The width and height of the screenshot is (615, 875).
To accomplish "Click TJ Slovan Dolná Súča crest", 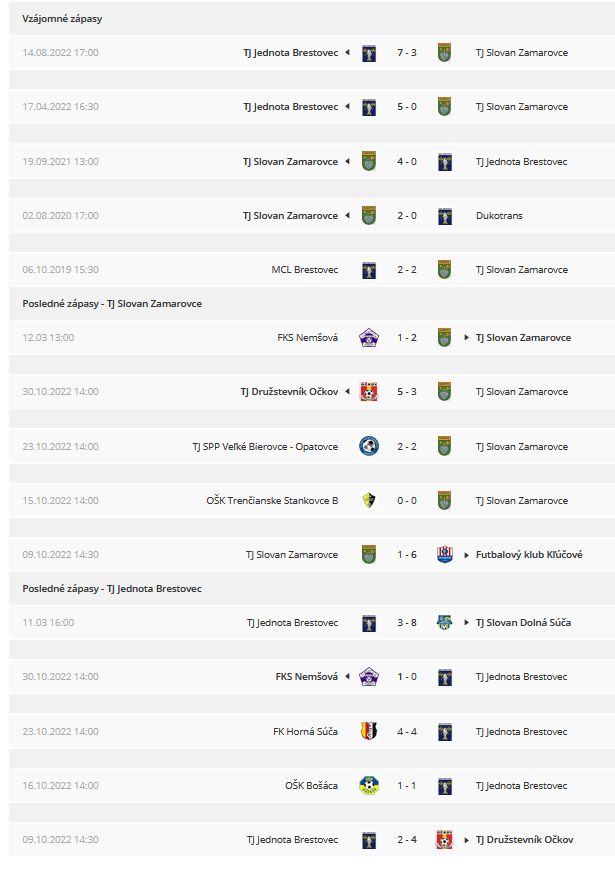I will click(444, 623).
